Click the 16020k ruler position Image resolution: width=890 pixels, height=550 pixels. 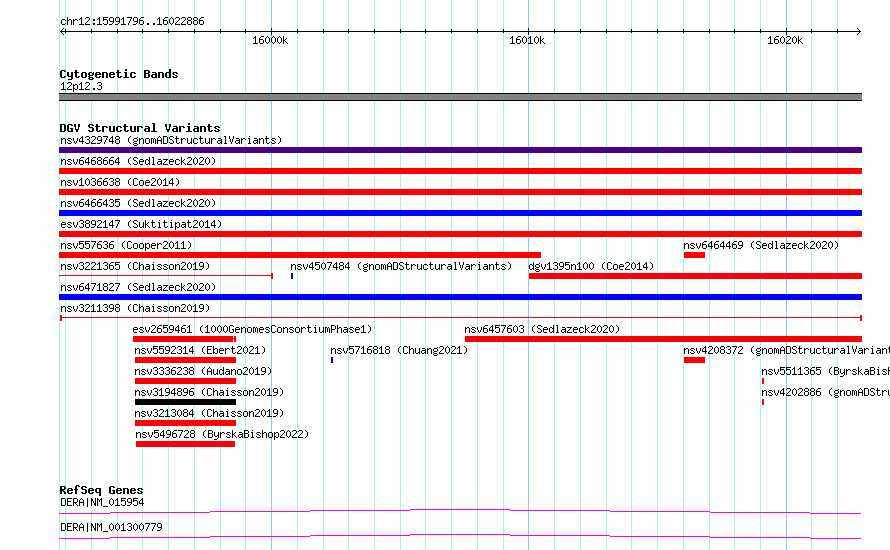pos(785,40)
